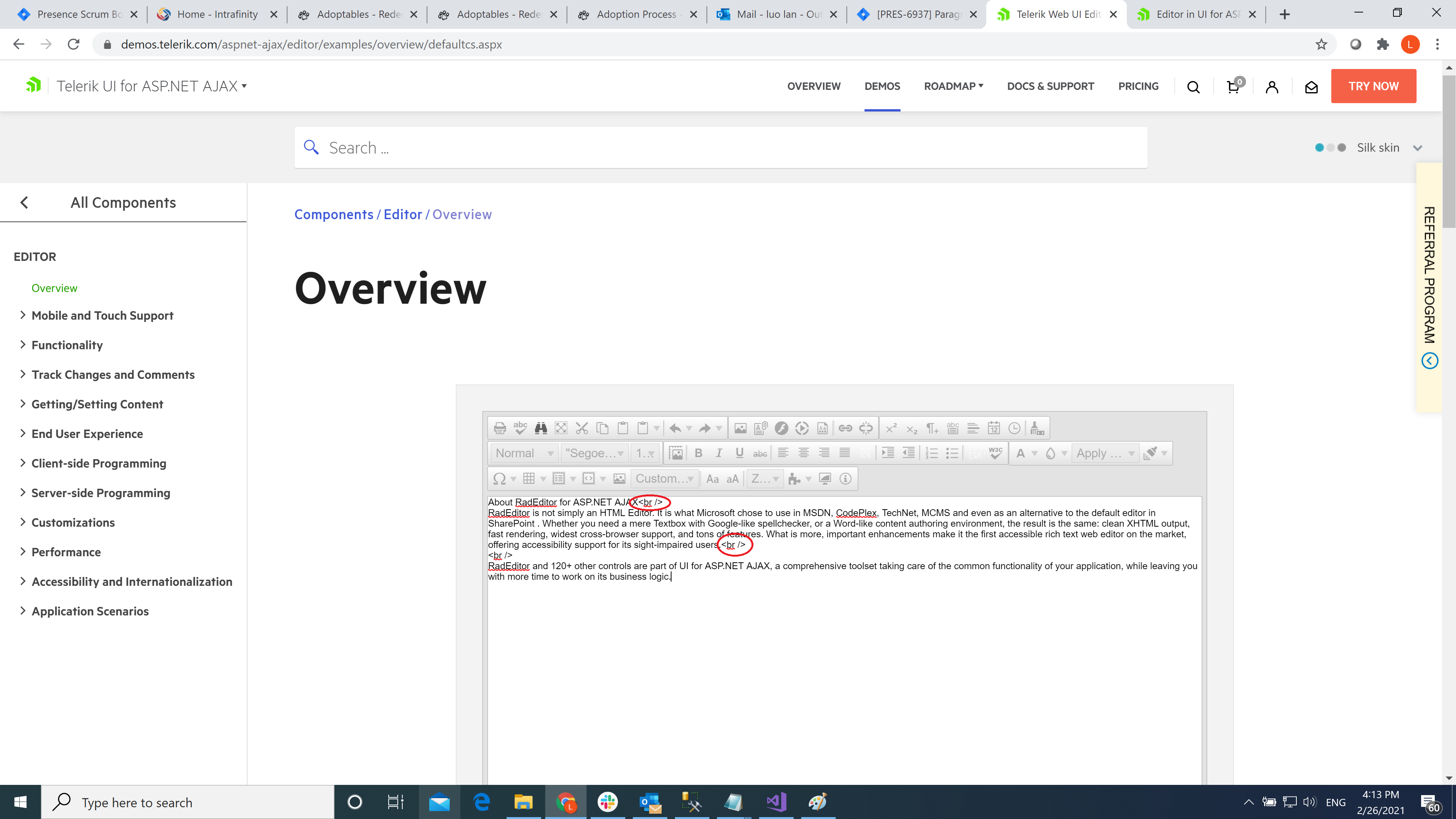Toggle underline formatting
This screenshot has height=819, width=1456.
pos(739,453)
